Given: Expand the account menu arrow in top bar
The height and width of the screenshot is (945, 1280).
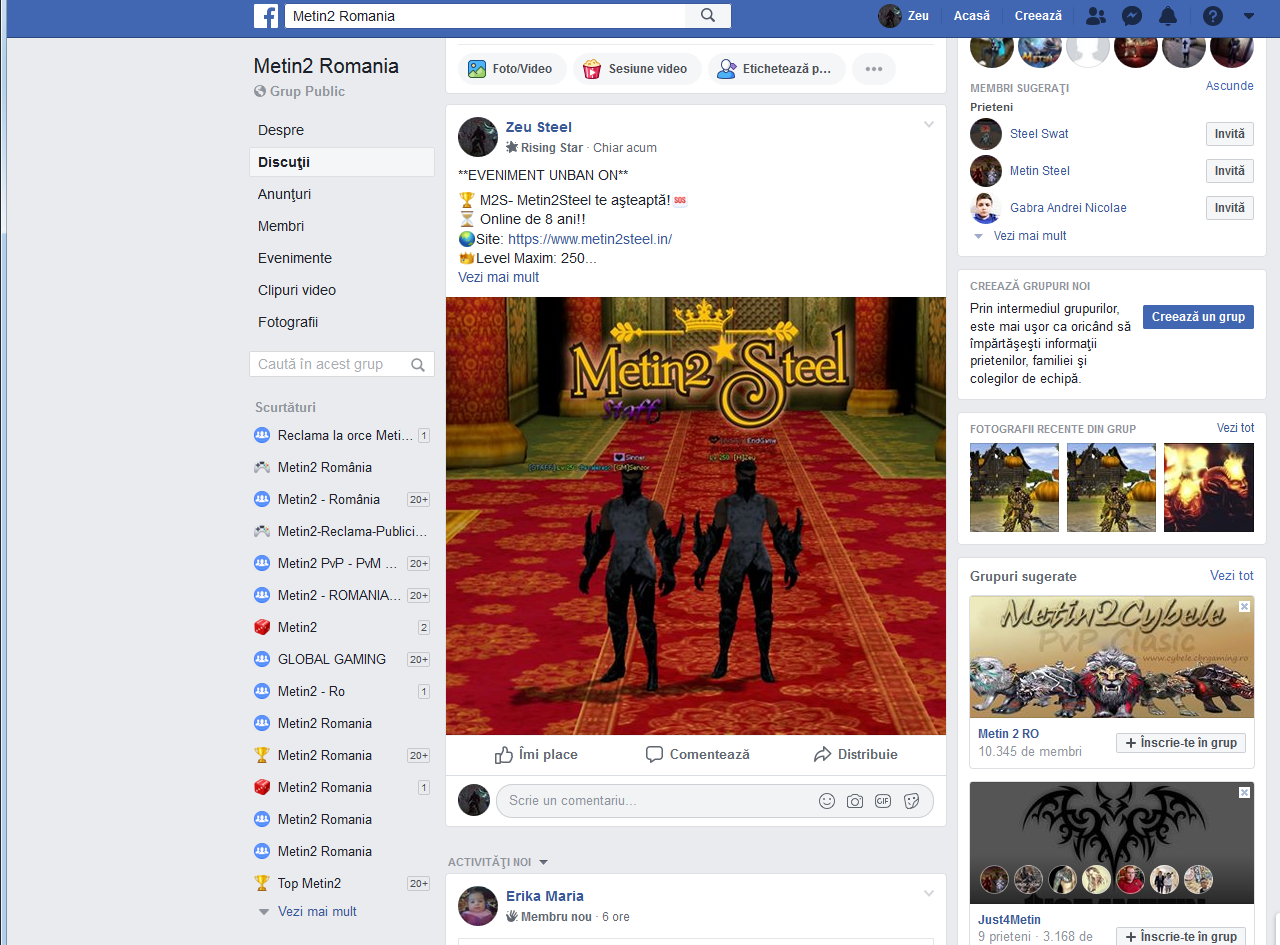Looking at the screenshot, I should click(x=1249, y=16).
